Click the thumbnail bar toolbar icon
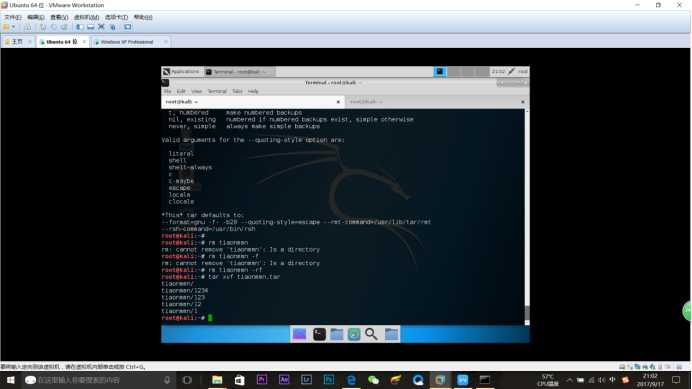The height and width of the screenshot is (389, 692). (x=90, y=27)
